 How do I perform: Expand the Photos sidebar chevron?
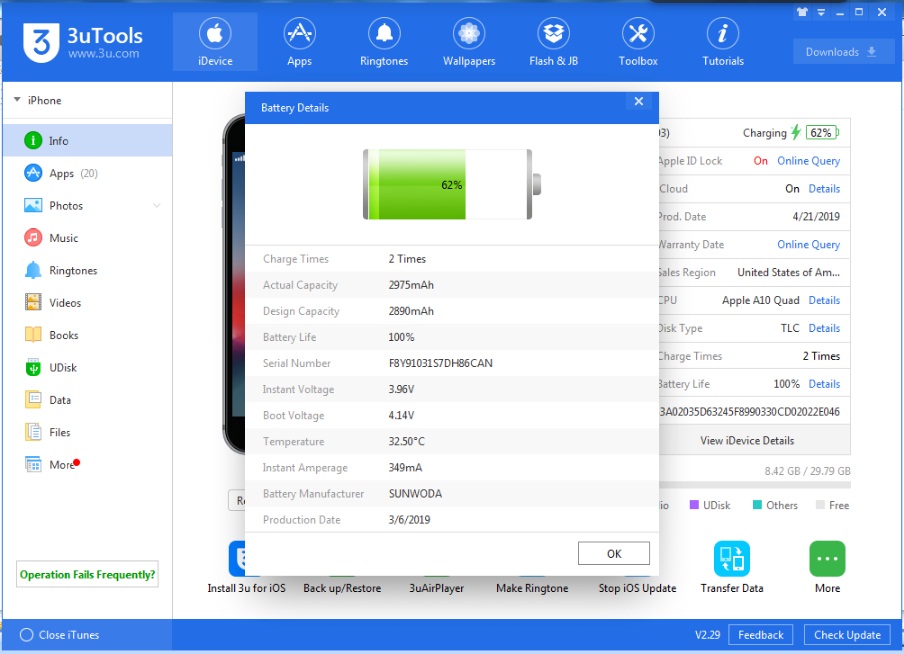(x=156, y=206)
